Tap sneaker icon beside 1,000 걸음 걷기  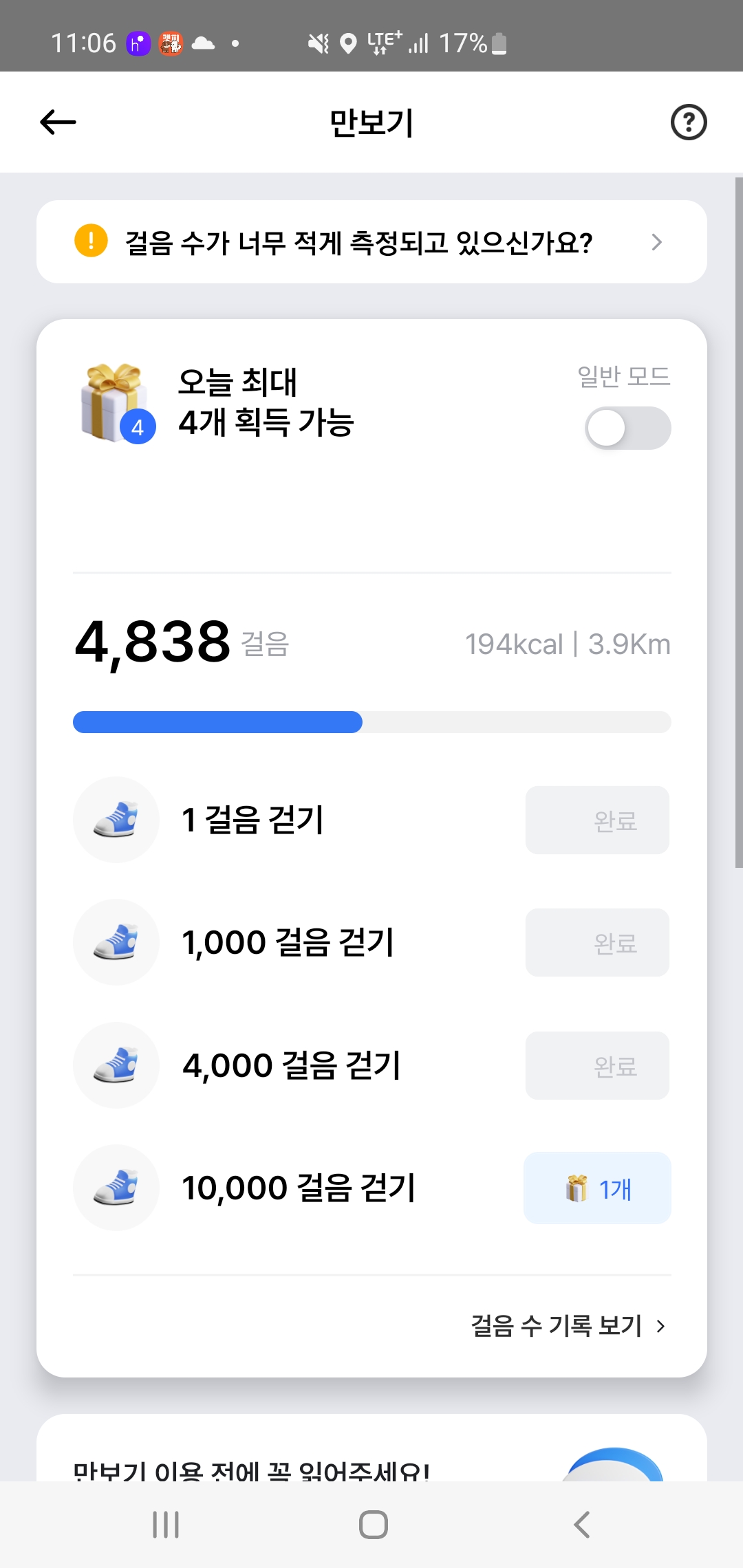click(116, 942)
